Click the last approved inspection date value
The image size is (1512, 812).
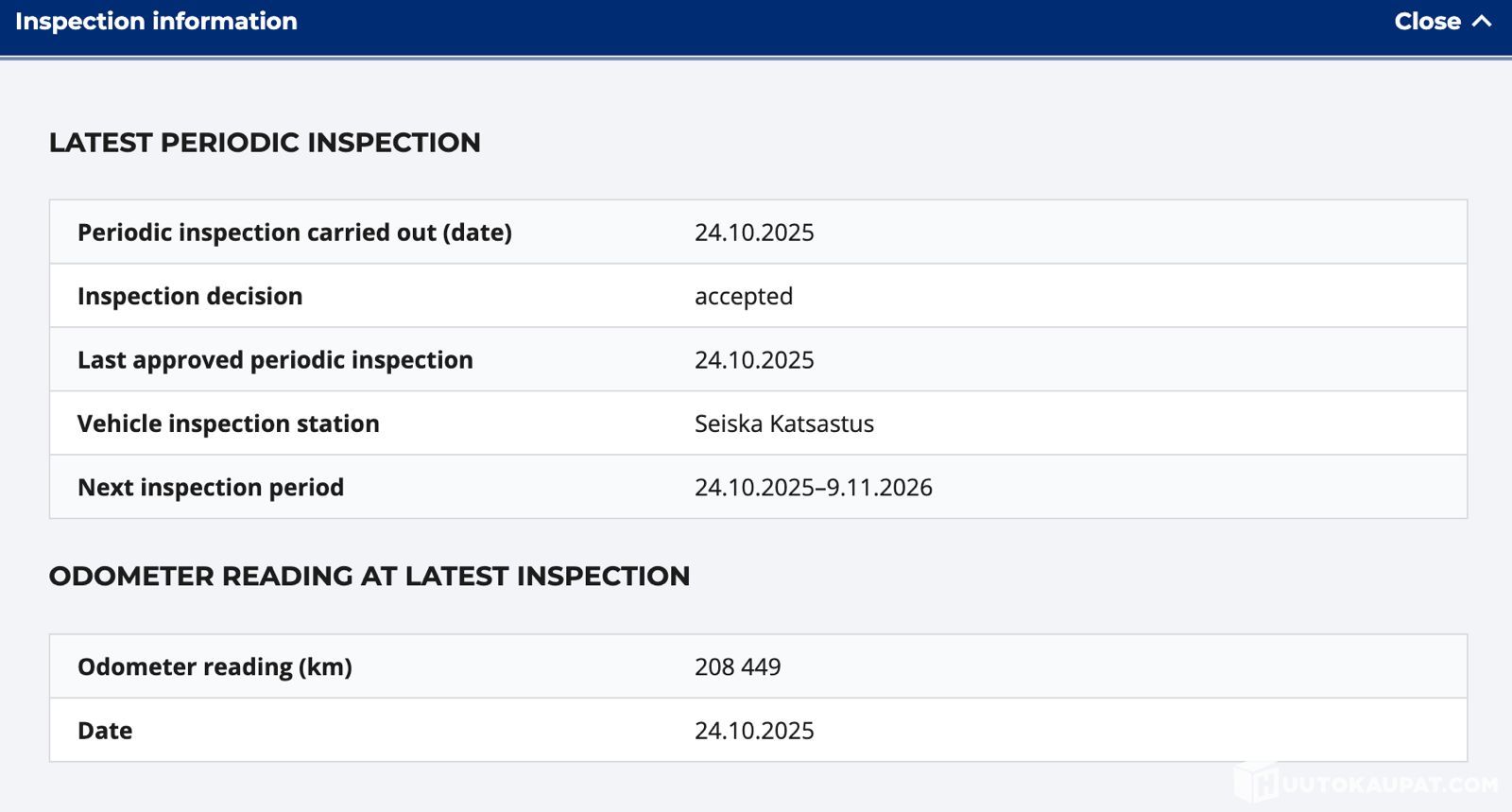pyautogui.click(x=754, y=360)
